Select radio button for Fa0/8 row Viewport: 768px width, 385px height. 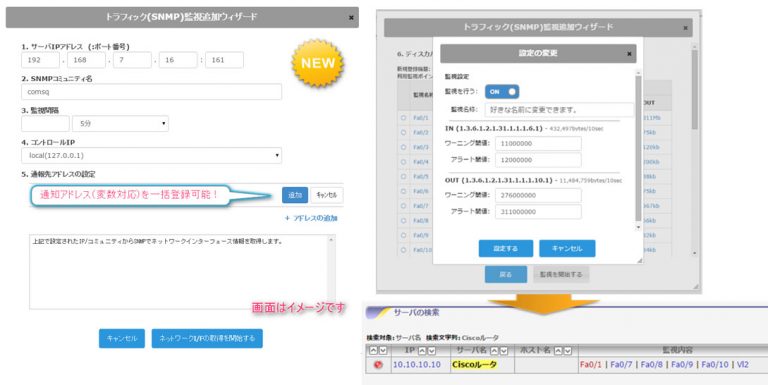coord(404,220)
